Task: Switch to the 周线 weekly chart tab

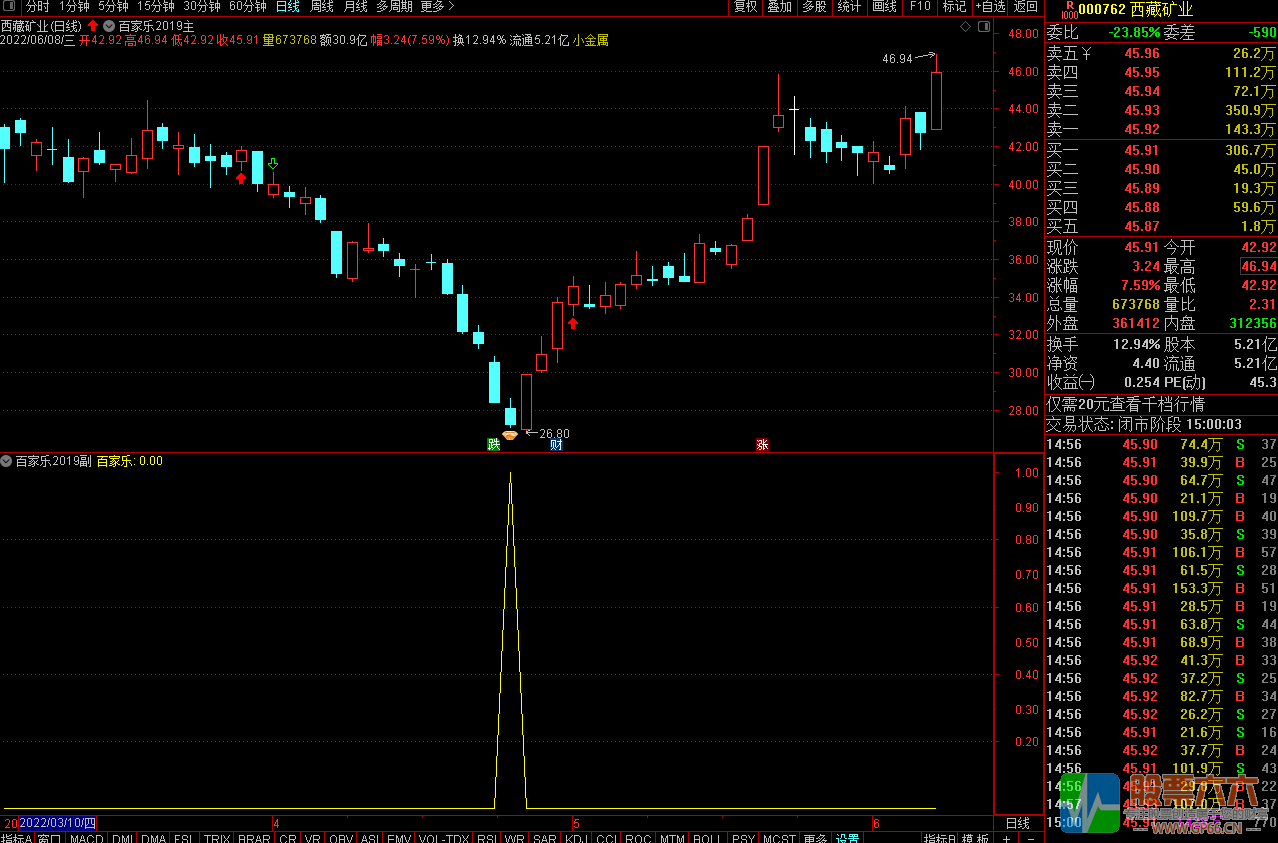Action: [x=321, y=6]
